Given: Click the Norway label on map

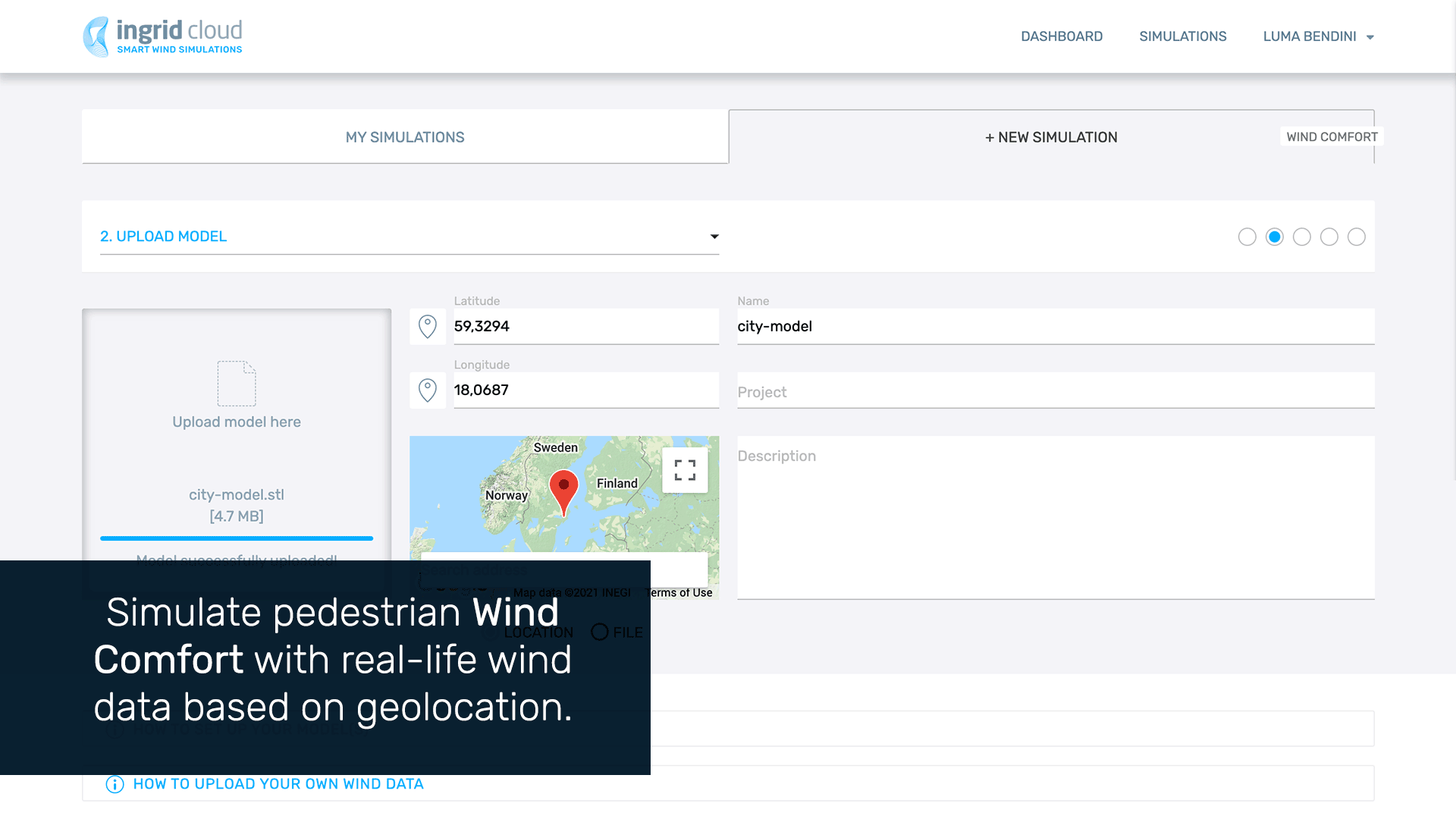Looking at the screenshot, I should point(507,495).
